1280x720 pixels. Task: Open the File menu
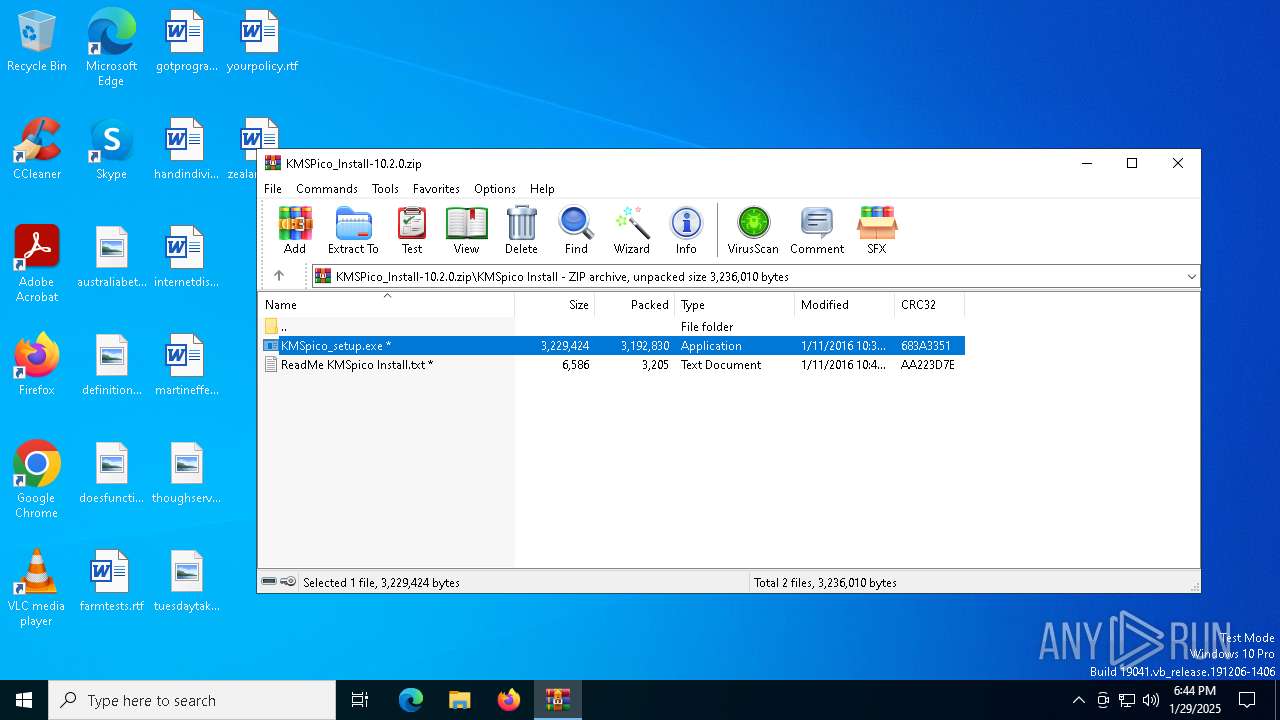[x=273, y=189]
